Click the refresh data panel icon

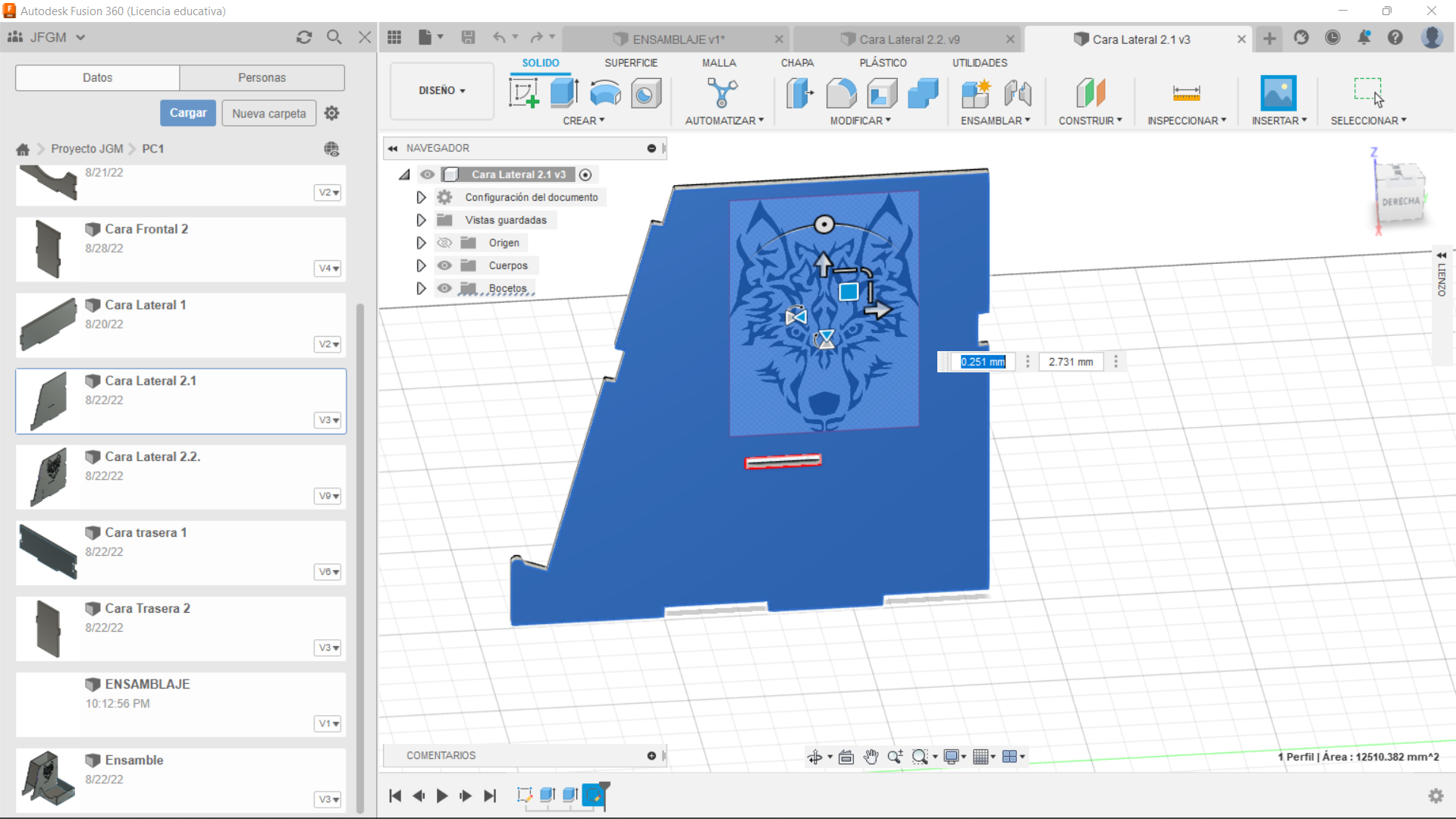(304, 37)
